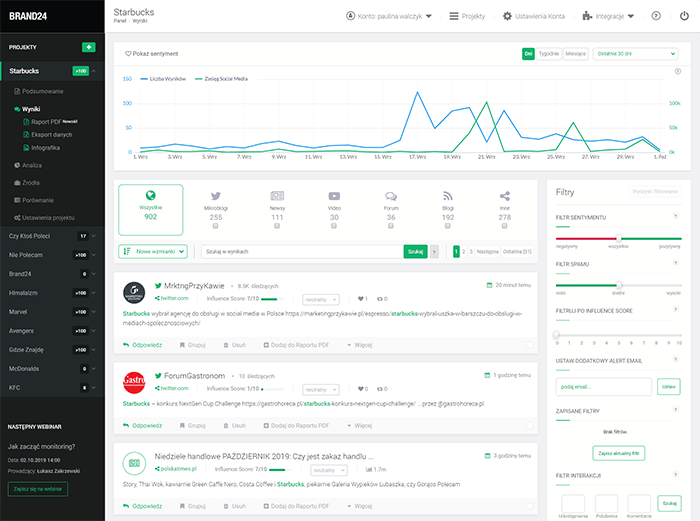
Task: Click Ustaw button for alert email
Action: [x=668, y=387]
